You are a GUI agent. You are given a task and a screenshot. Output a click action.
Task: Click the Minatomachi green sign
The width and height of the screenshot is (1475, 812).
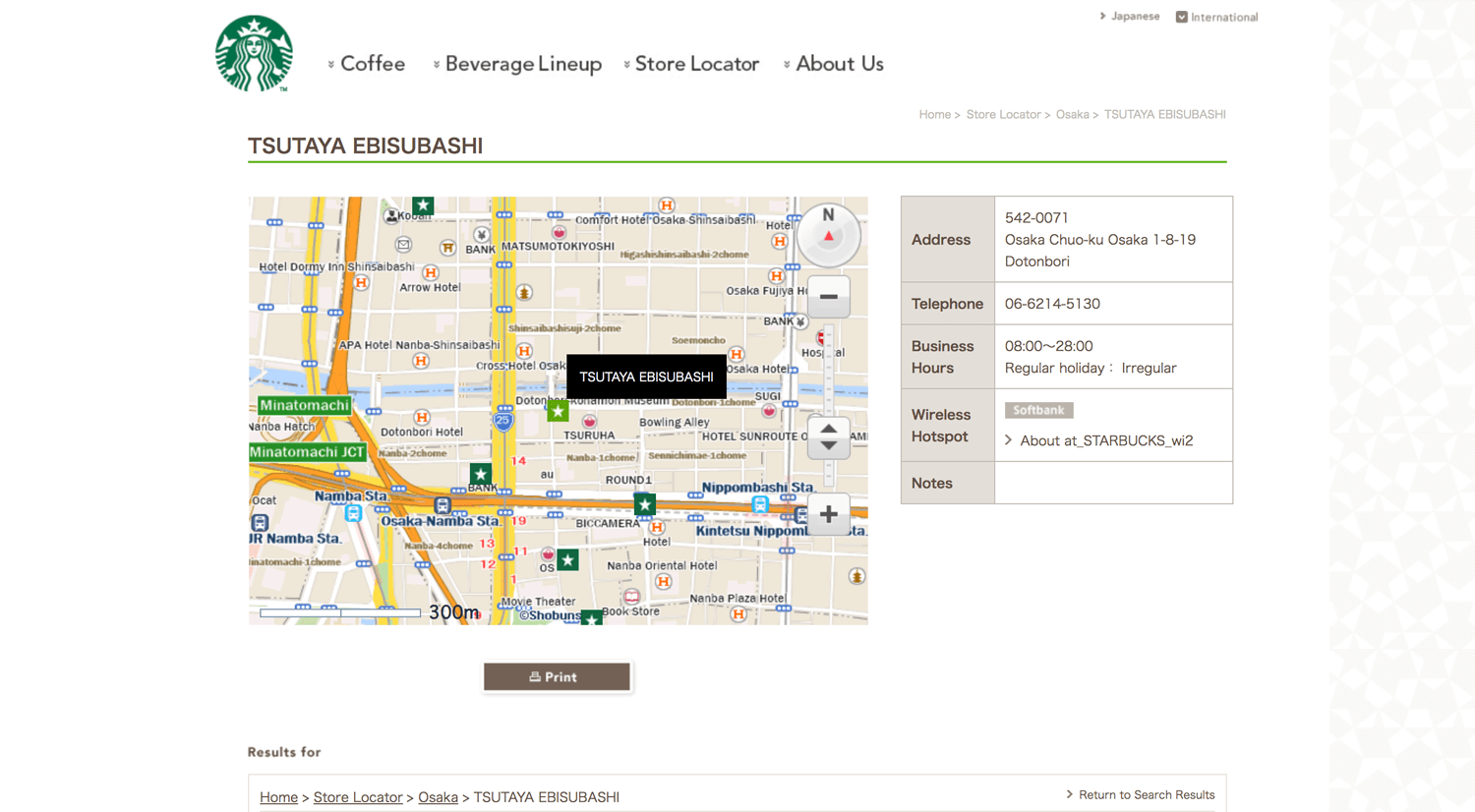305,405
